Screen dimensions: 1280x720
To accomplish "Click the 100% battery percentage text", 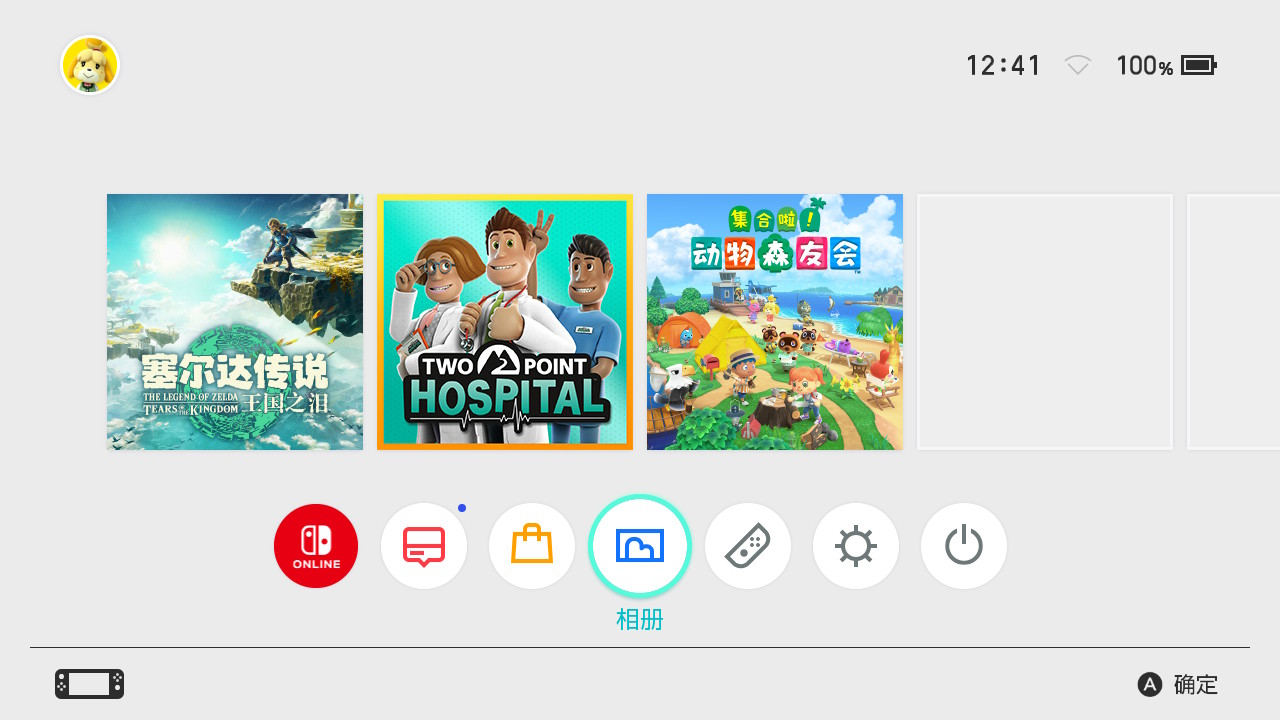I will click(x=1144, y=66).
